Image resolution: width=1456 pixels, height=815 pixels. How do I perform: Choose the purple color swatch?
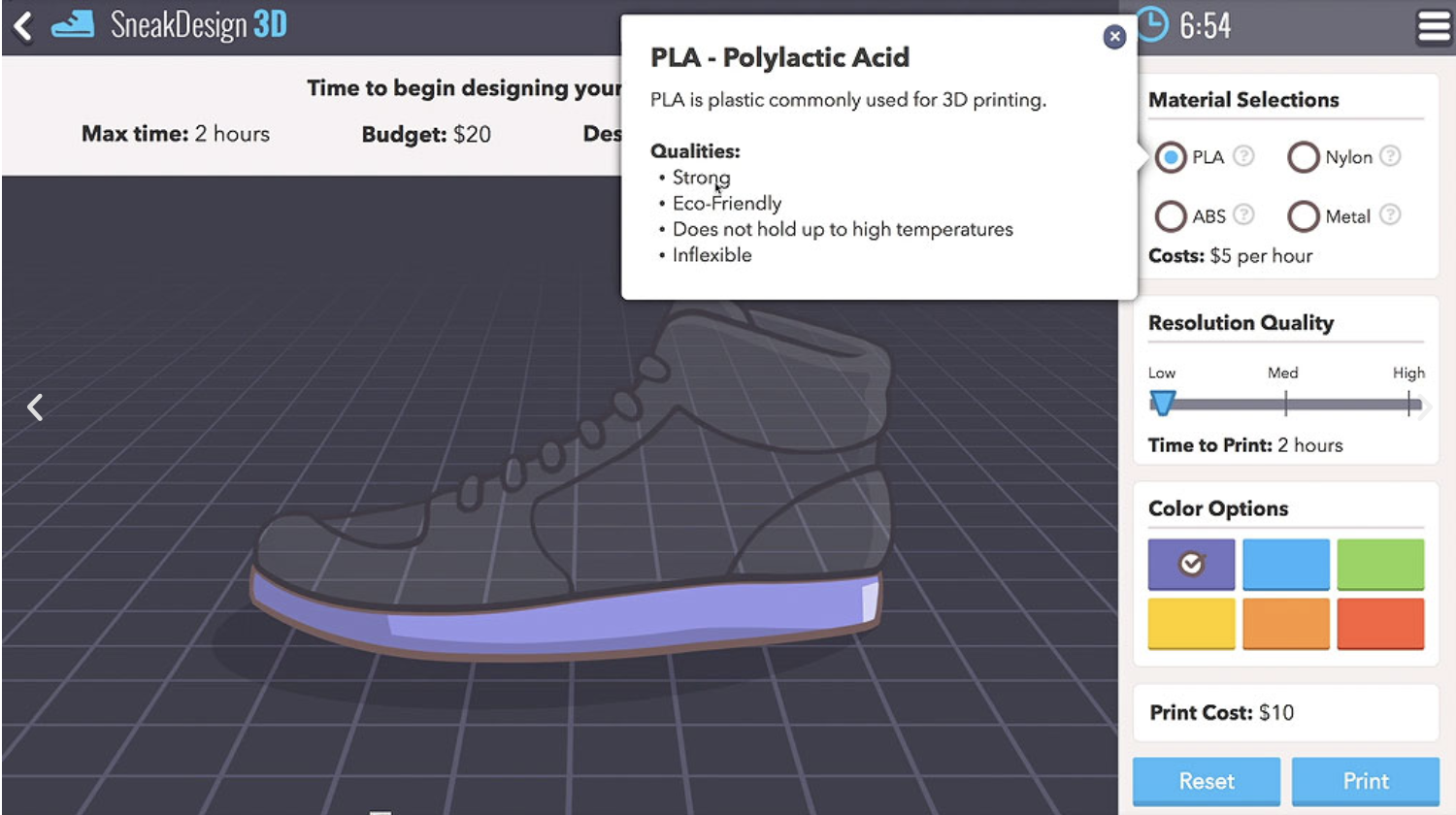(1191, 564)
